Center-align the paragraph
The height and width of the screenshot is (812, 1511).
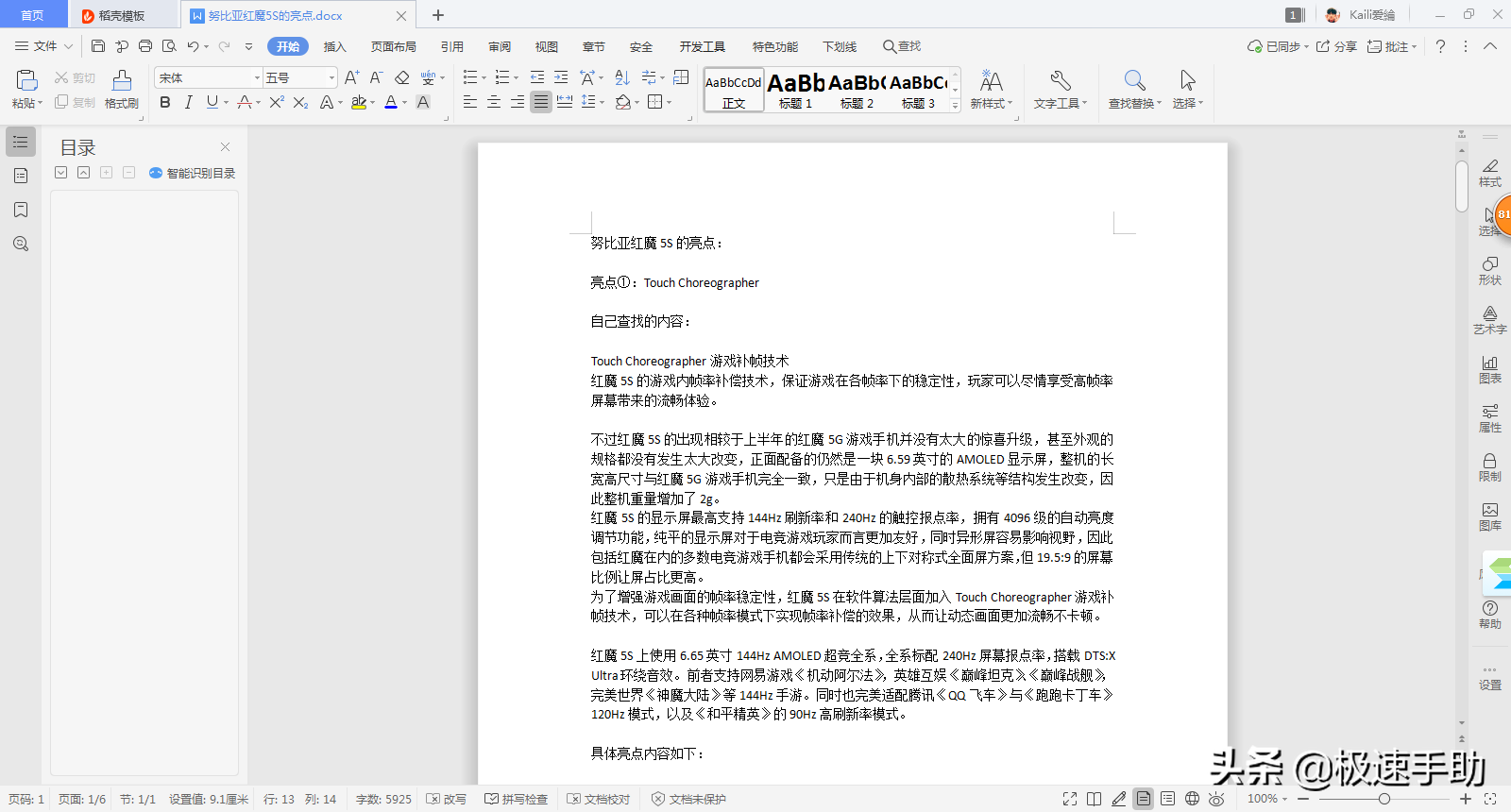point(493,102)
